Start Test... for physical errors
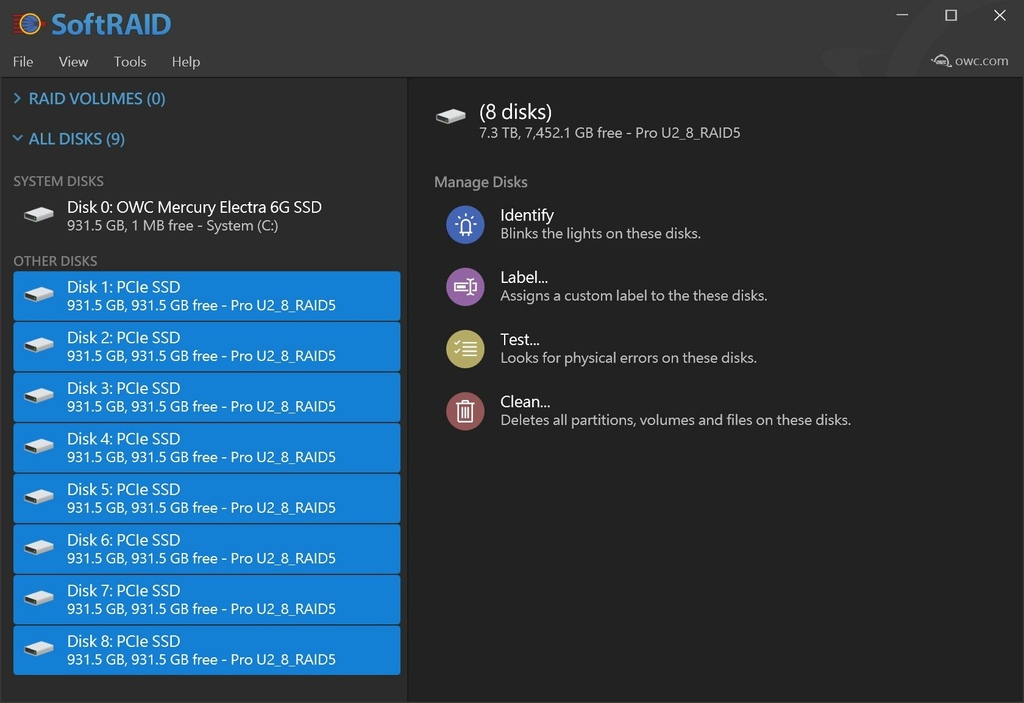This screenshot has height=703, width=1024. [601, 349]
